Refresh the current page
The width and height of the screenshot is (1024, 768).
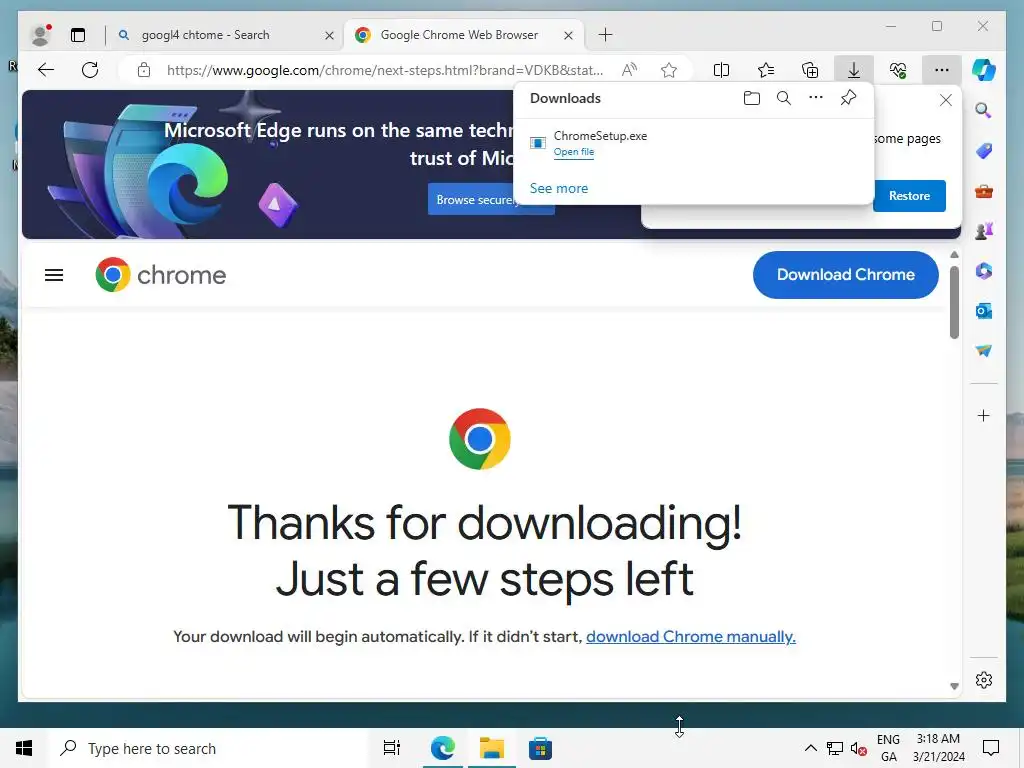(90, 70)
